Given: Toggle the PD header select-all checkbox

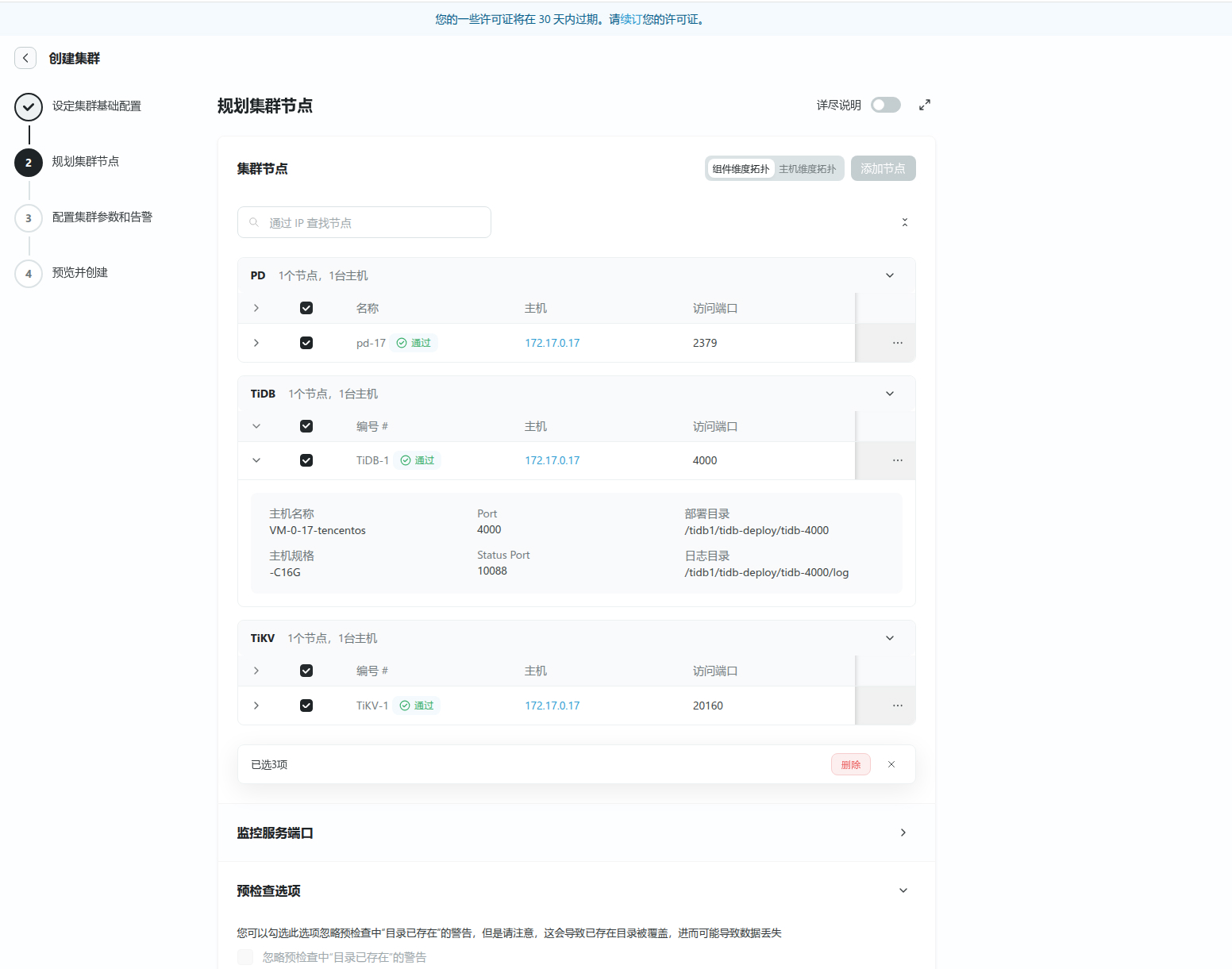Looking at the screenshot, I should pos(306,308).
